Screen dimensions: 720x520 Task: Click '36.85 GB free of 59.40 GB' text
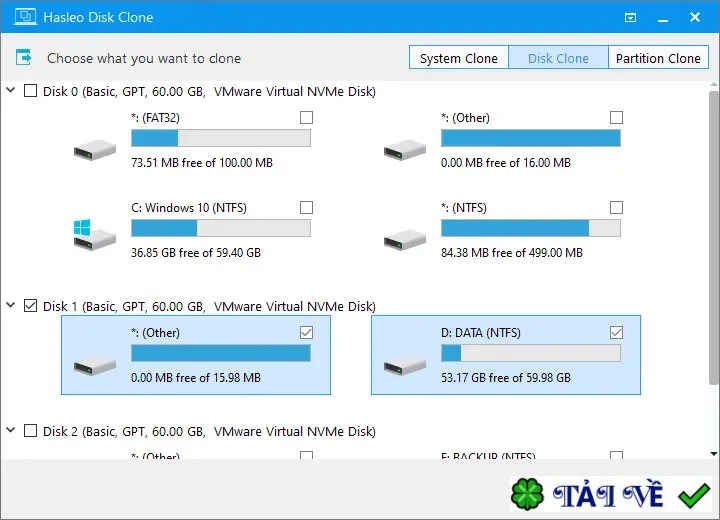196,253
